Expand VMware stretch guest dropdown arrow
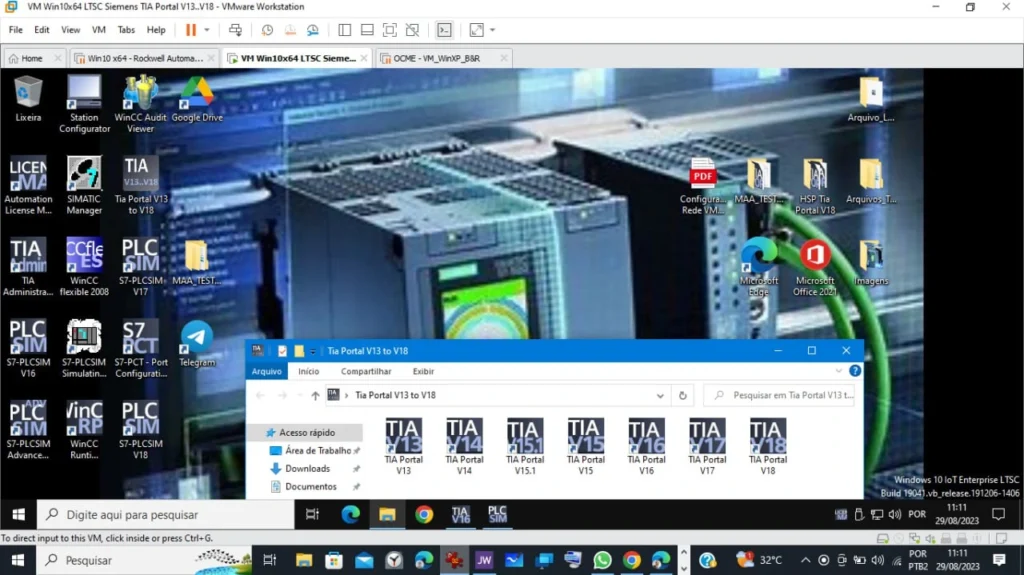 tap(492, 30)
